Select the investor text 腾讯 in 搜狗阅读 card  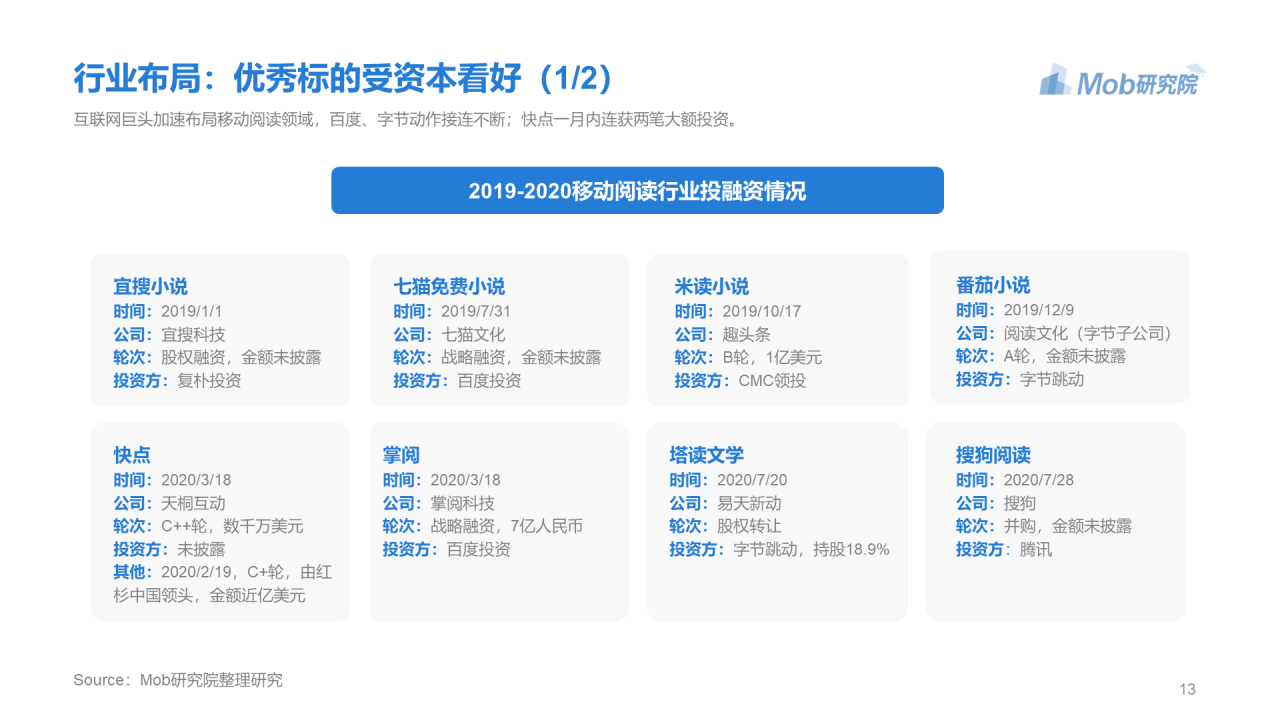1035,549
